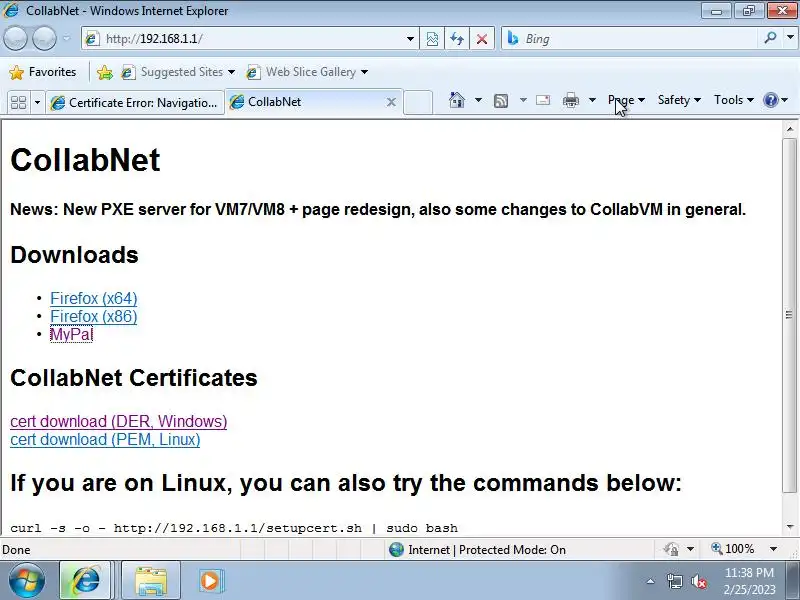Open a new tab with the blank tab button
800x600 pixels.
418,102
